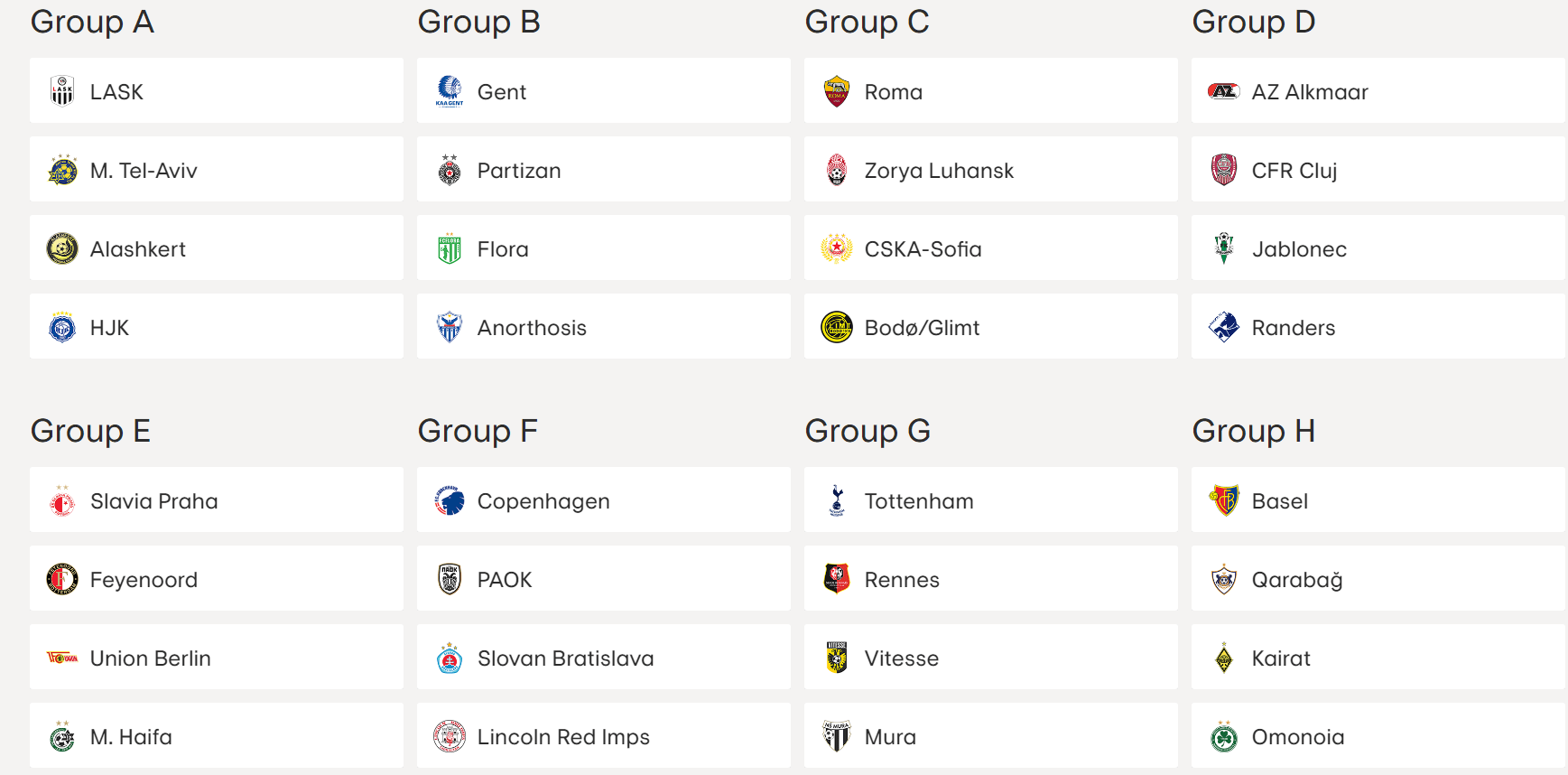Select the CFR Cluj team card
The image size is (1568, 775).
tap(1377, 170)
